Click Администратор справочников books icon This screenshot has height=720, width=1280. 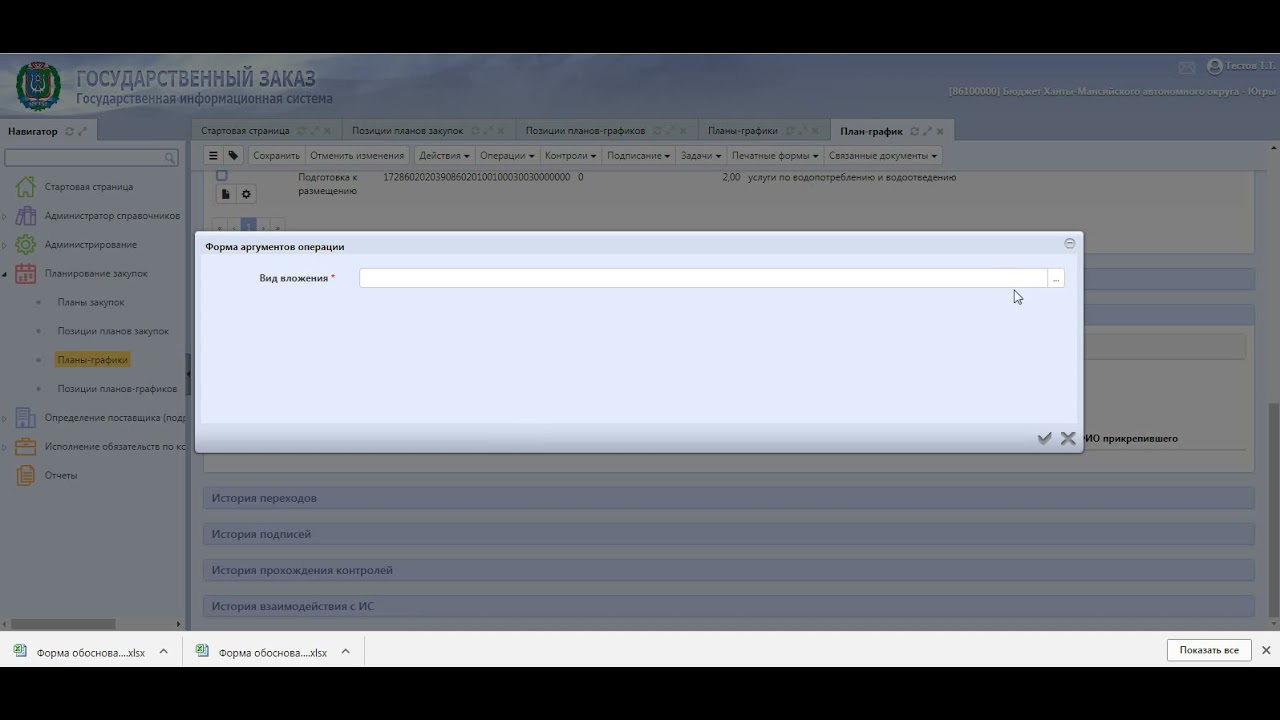click(x=25, y=216)
